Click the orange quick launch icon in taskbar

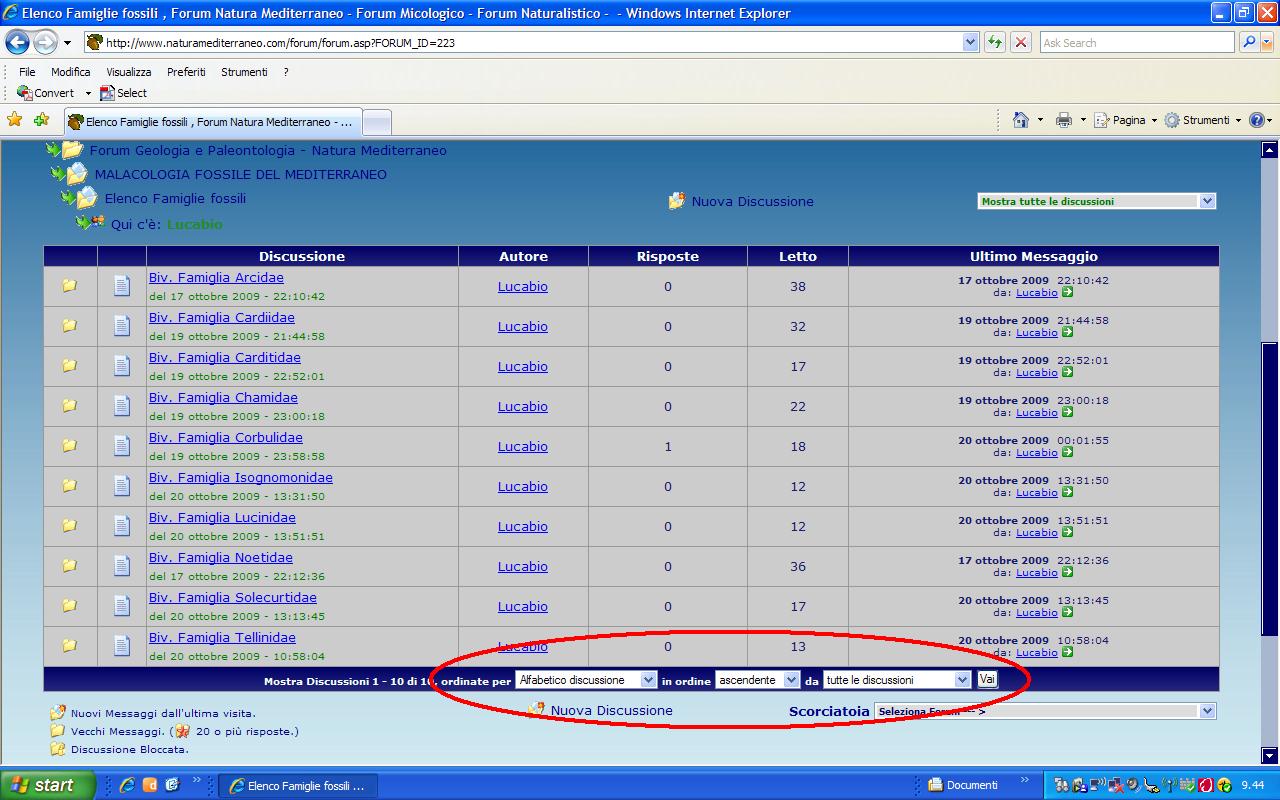coord(150,785)
